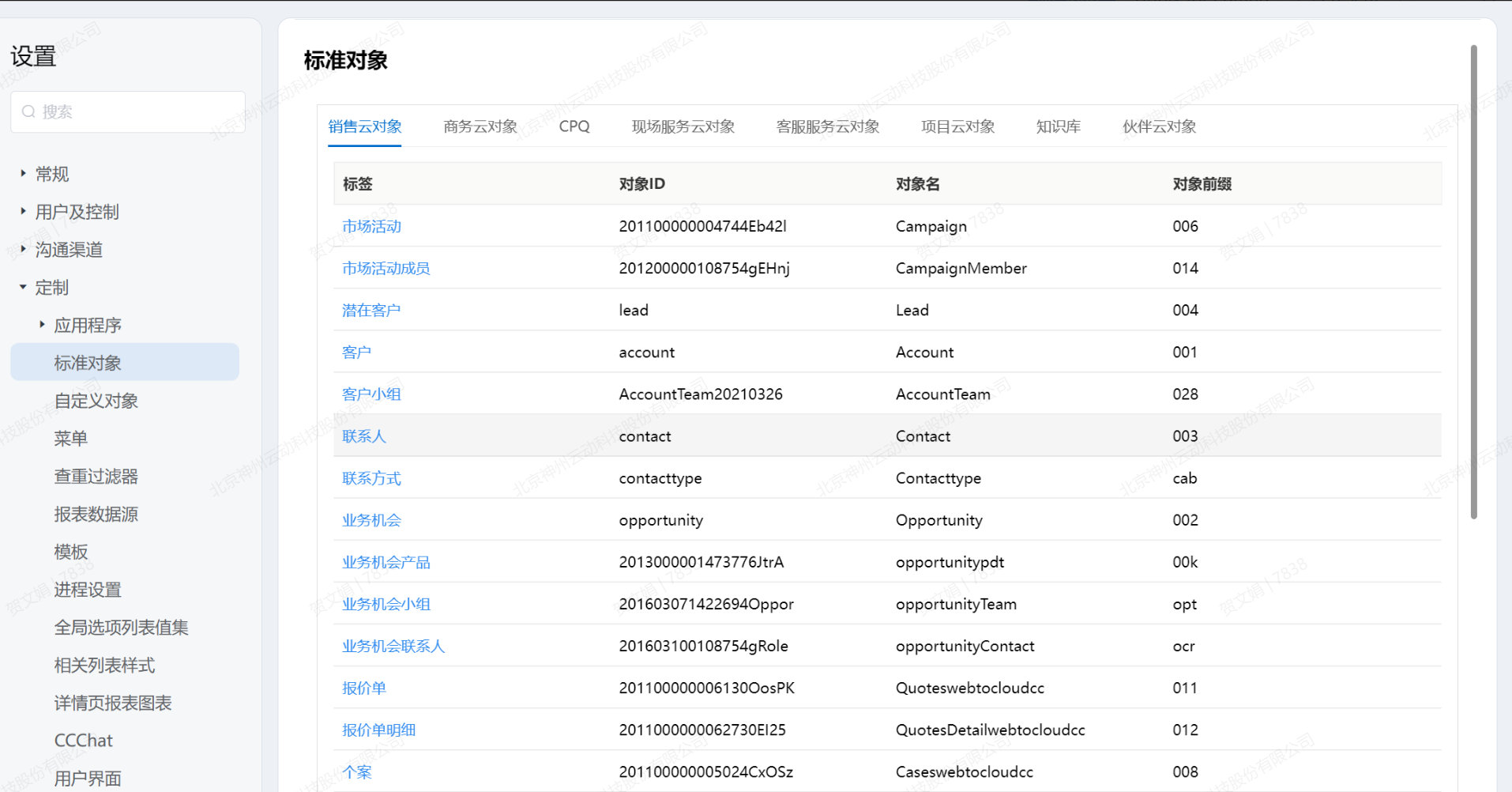This screenshot has height=792, width=1512.
Task: Click the 业务机会产品 link
Action: click(x=386, y=562)
